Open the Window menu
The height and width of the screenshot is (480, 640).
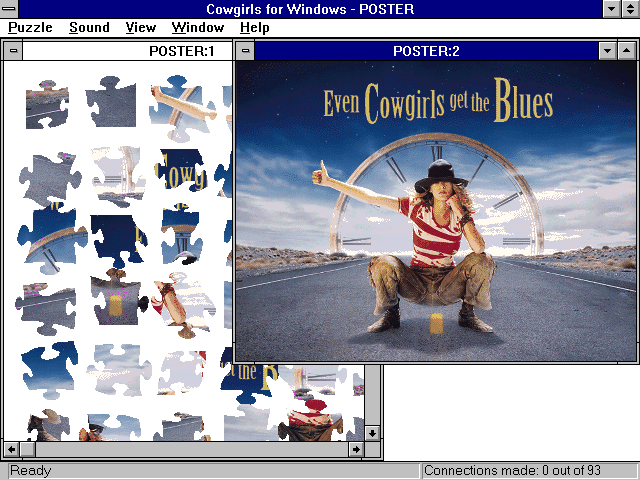[x=198, y=27]
